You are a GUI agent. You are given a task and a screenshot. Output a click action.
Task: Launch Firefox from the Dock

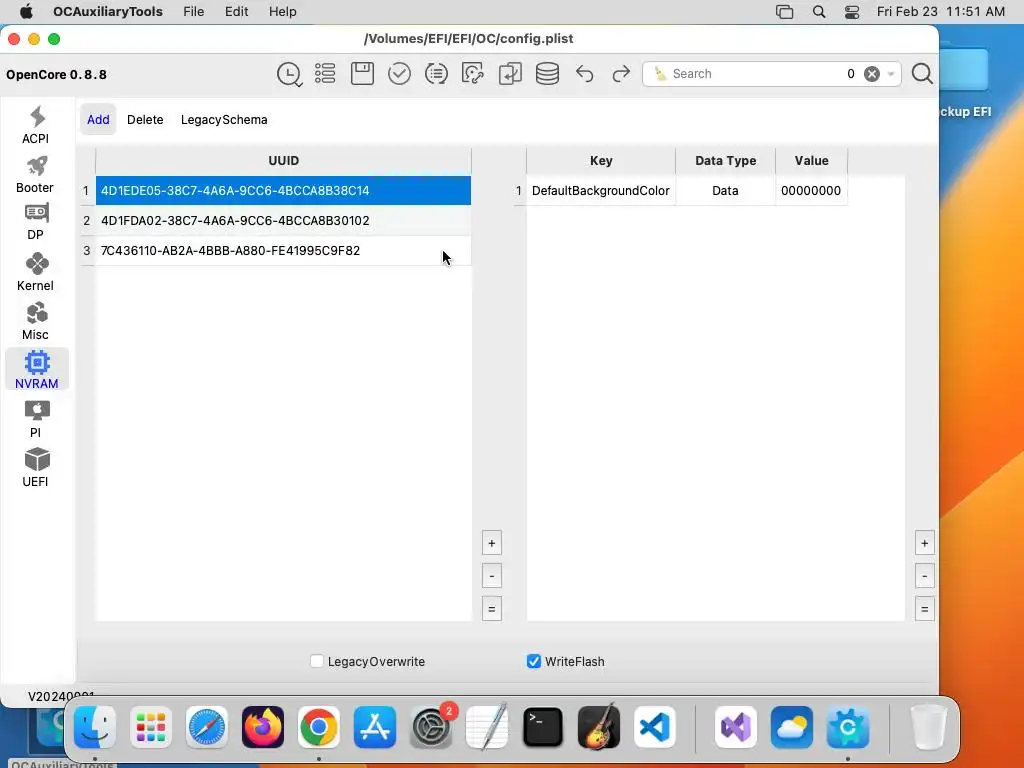(x=263, y=727)
